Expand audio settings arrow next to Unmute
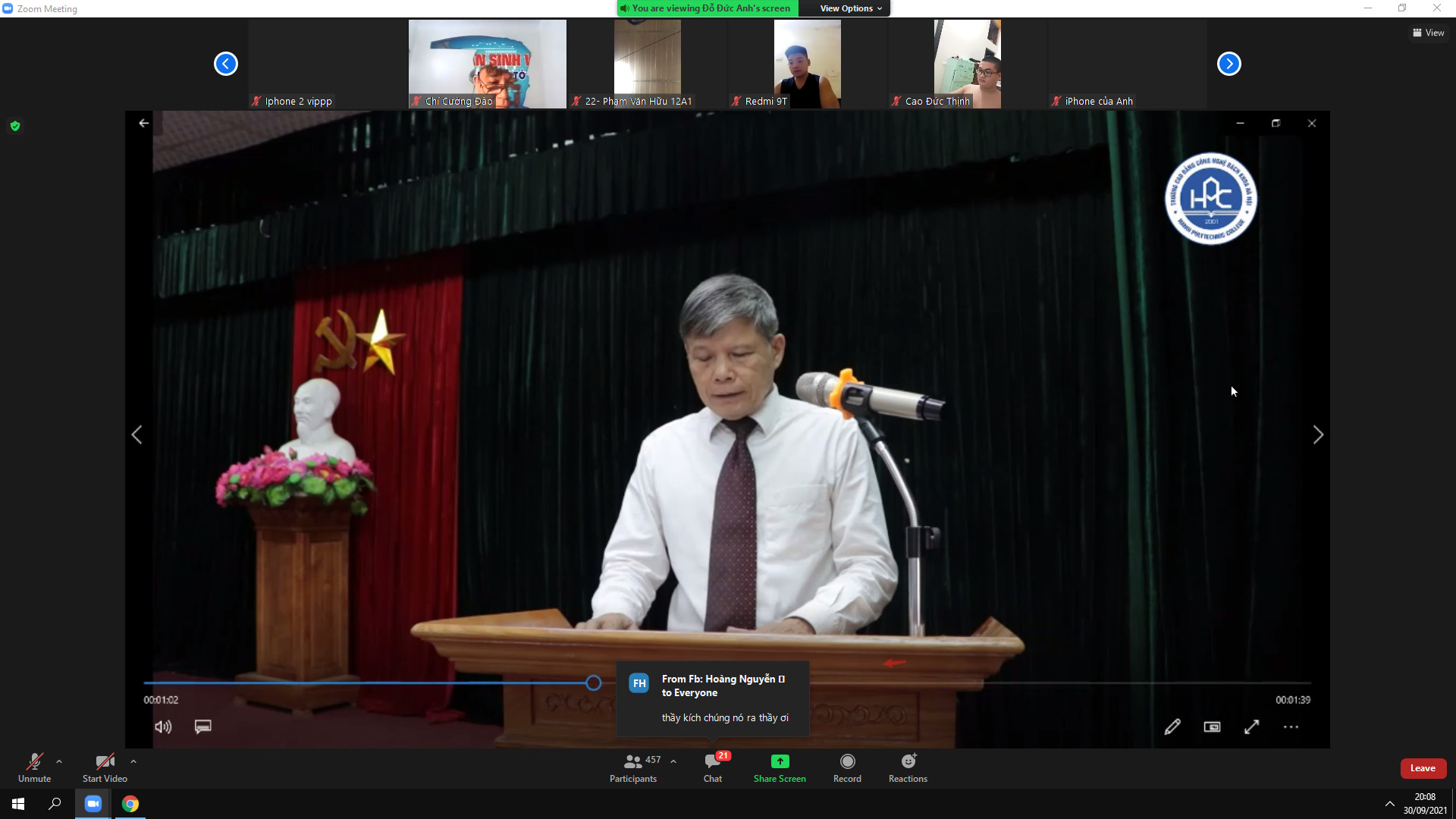Image resolution: width=1456 pixels, height=819 pixels. point(59,761)
